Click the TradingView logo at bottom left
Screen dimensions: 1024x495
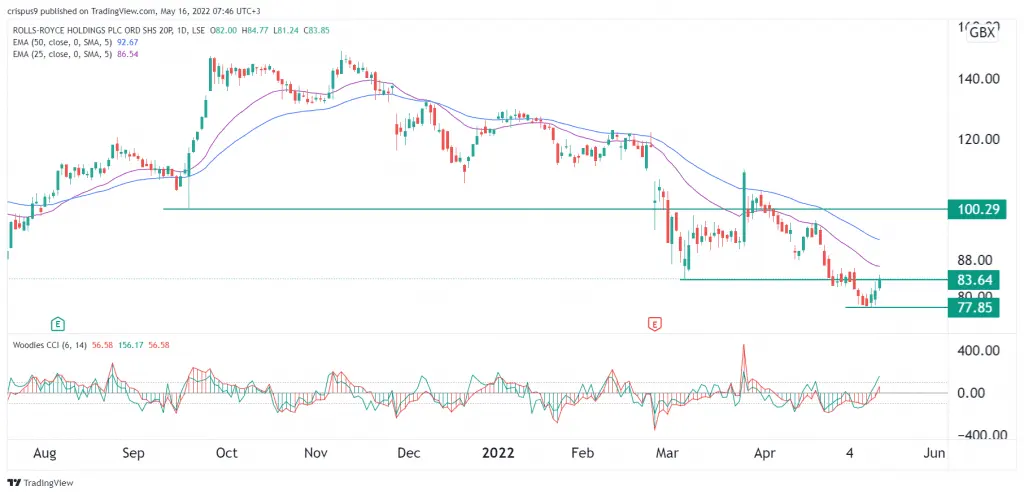pos(40,483)
